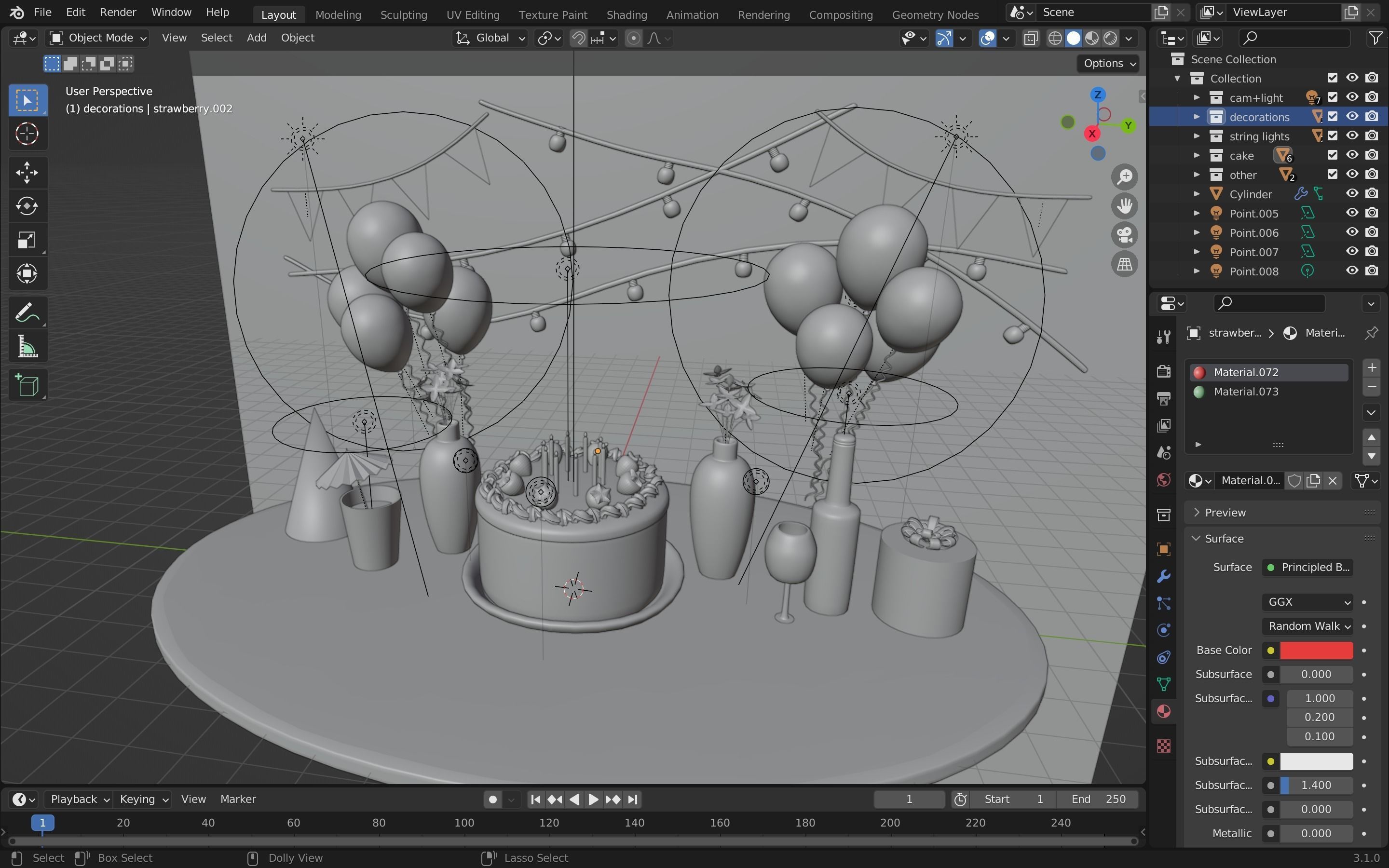Open Keying popover in timeline
Screen dimensions: 1389x868
click(143, 799)
